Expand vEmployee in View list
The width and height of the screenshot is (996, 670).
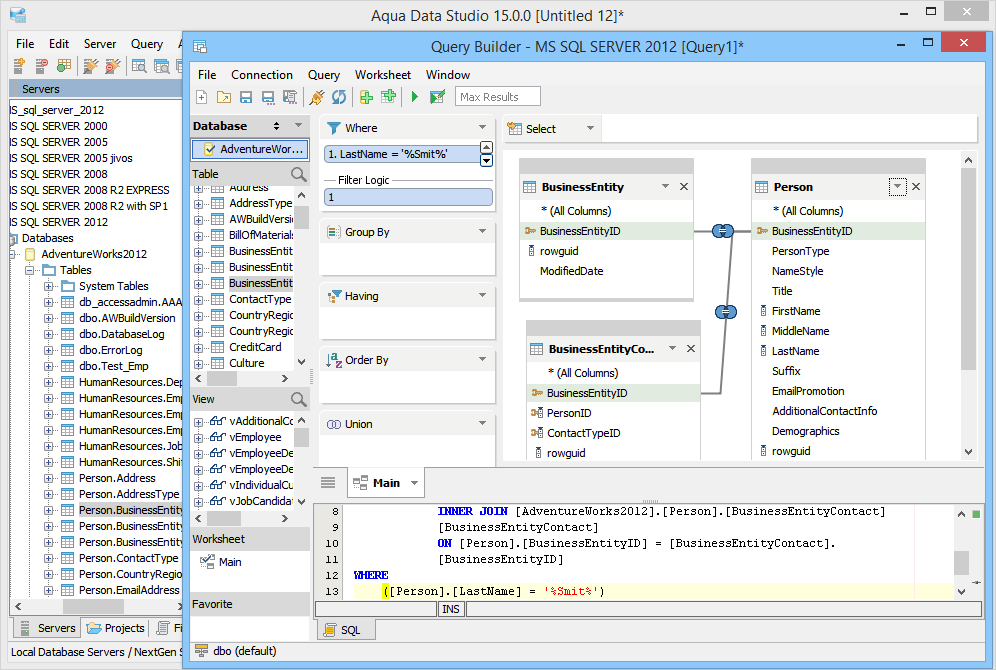pyautogui.click(x=198, y=438)
